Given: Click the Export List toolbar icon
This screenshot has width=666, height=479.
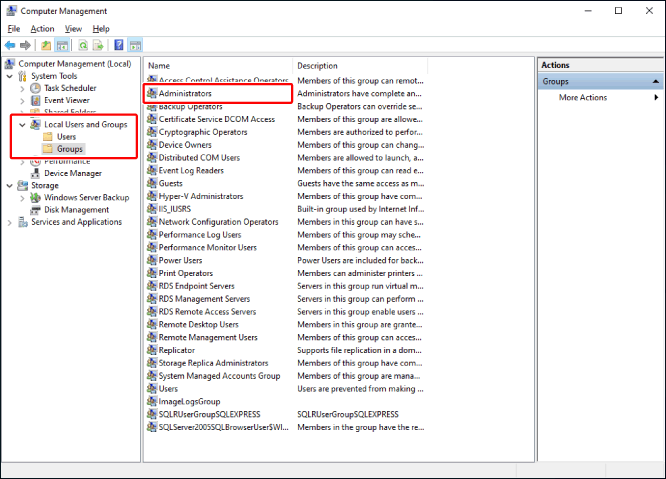Looking at the screenshot, I should [99, 45].
